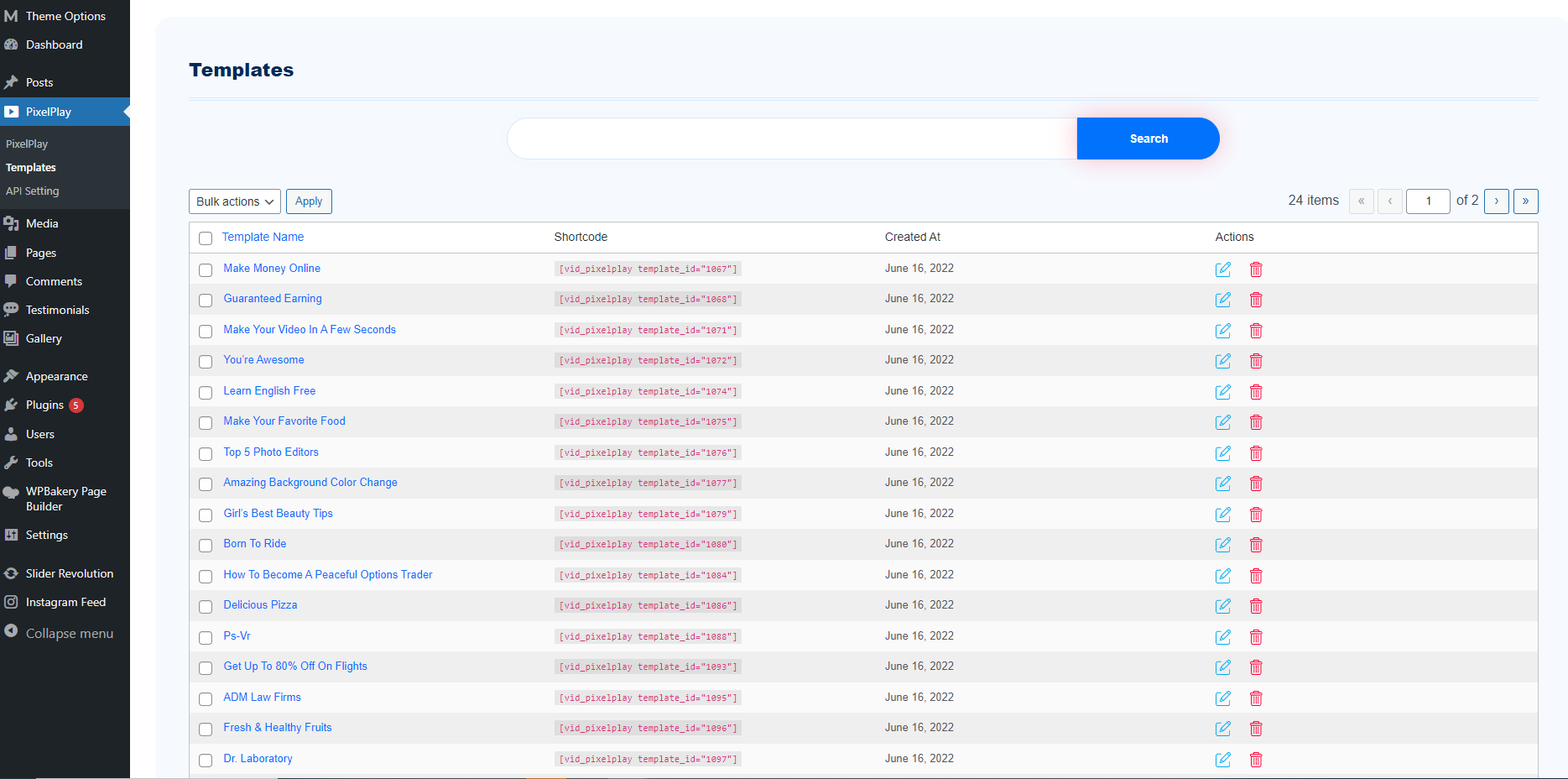Apply the selected bulk action
The height and width of the screenshot is (779, 1568).
(309, 201)
